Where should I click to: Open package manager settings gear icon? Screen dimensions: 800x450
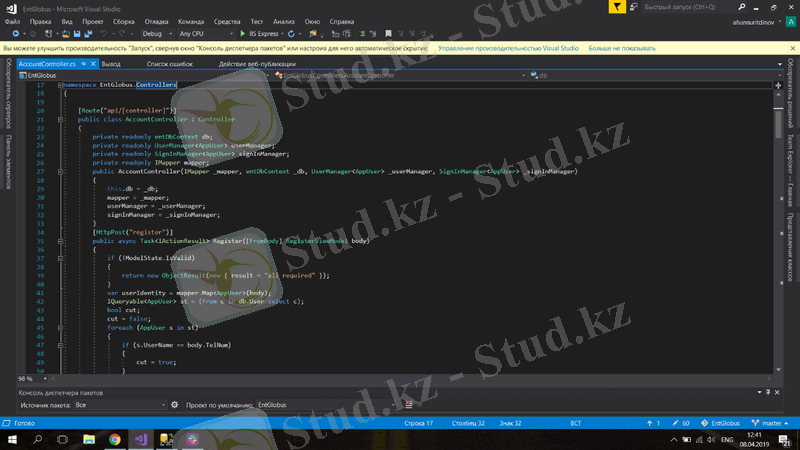tap(174, 405)
